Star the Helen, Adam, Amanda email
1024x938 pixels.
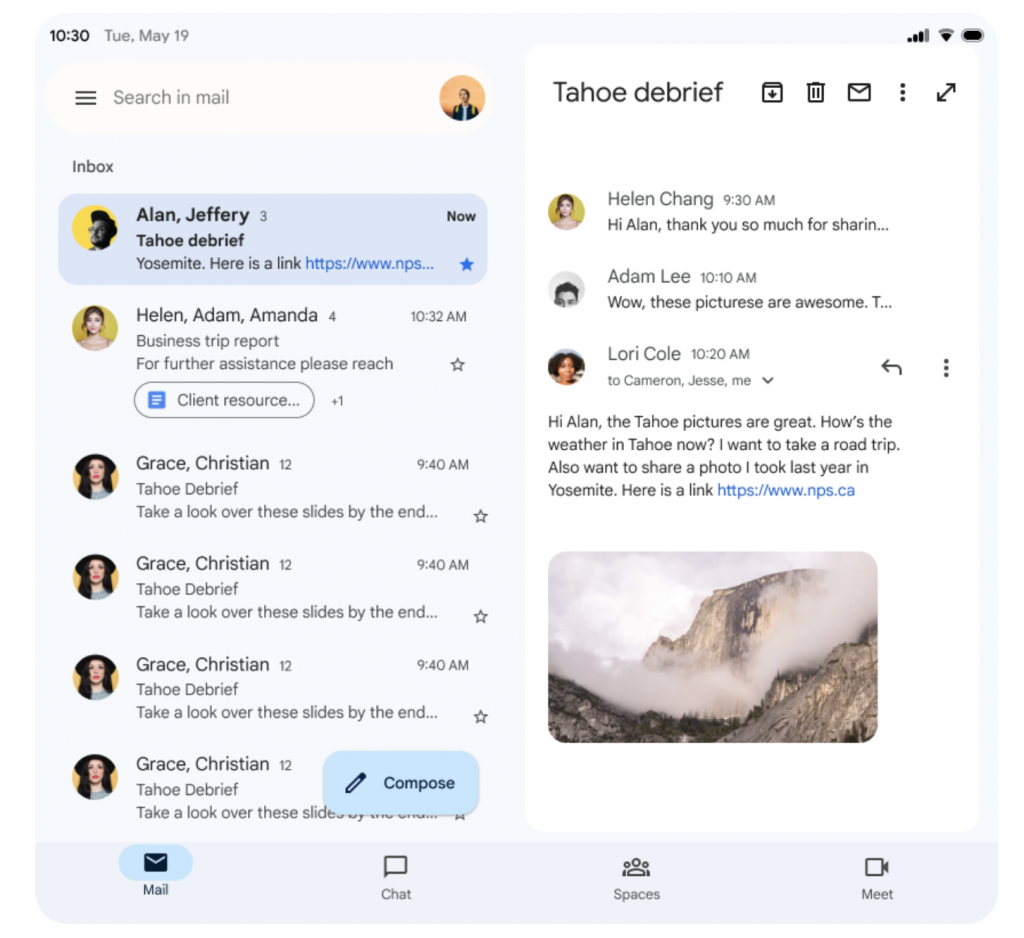[457, 364]
